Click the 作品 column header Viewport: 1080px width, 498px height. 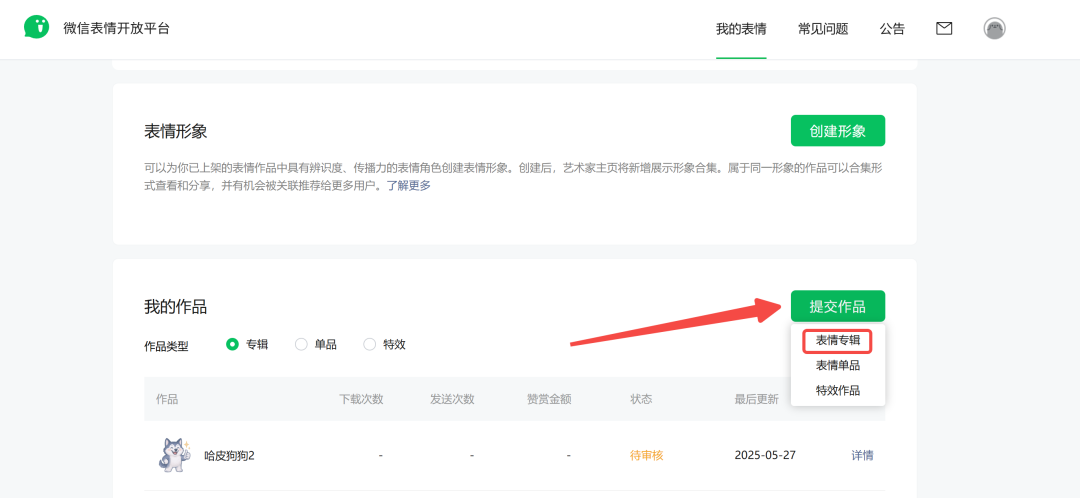(167, 400)
